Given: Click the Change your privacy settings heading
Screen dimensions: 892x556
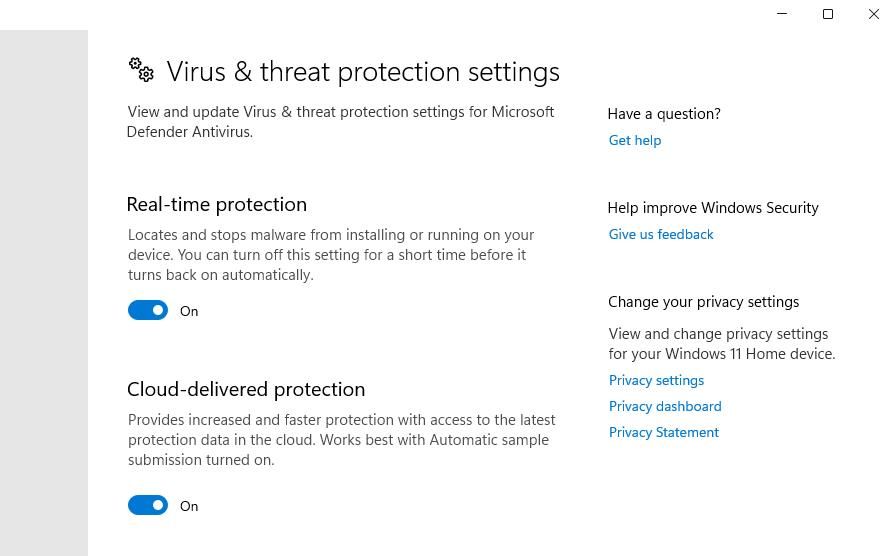Looking at the screenshot, I should tap(704, 302).
